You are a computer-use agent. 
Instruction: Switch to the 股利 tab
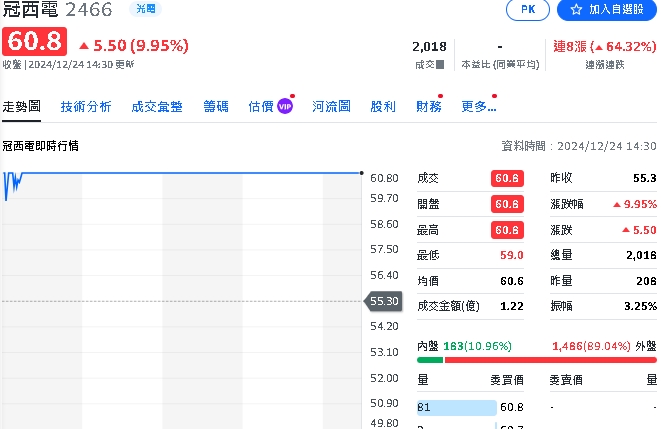point(383,107)
